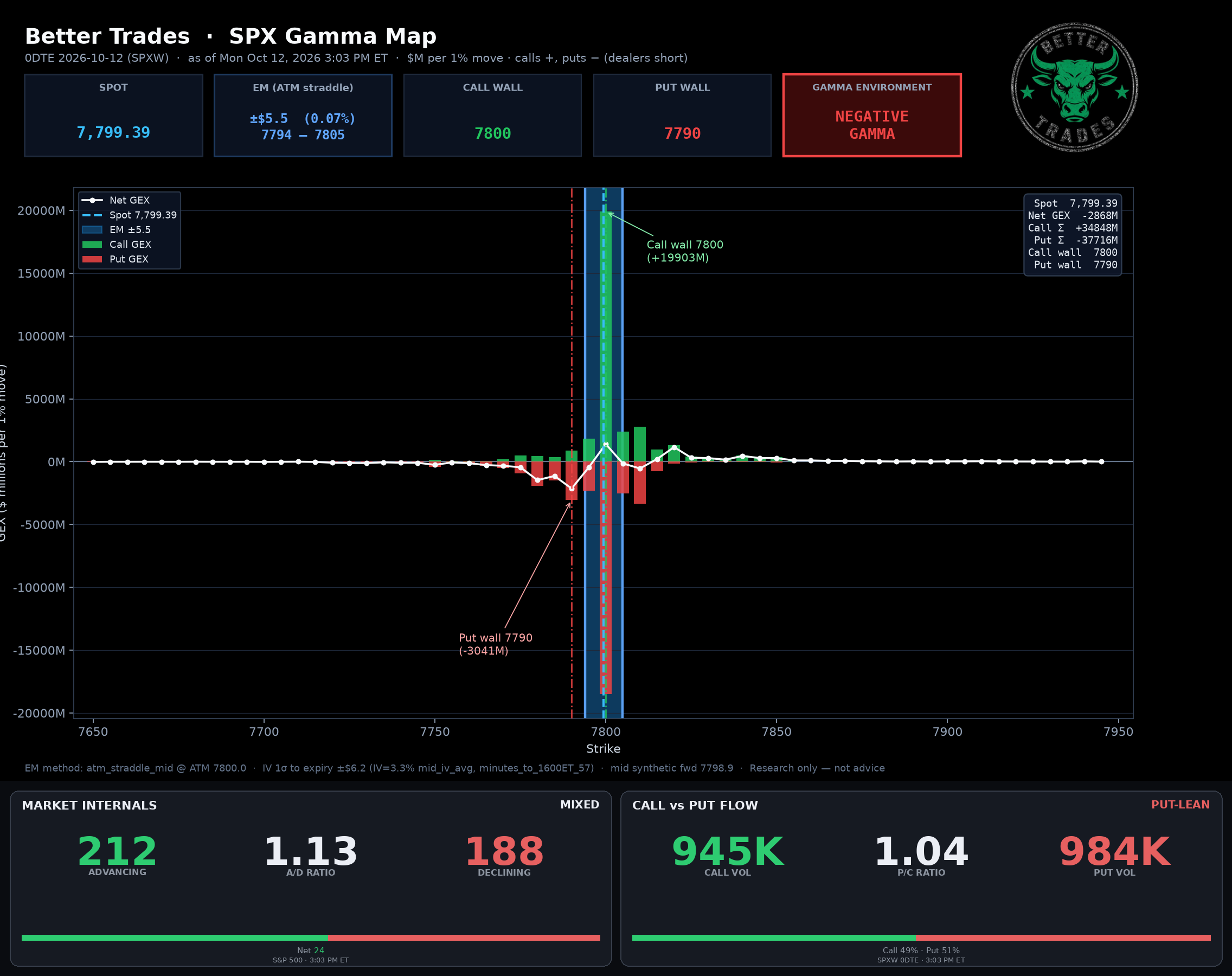Click the 945K CALL VOL value

[727, 851]
